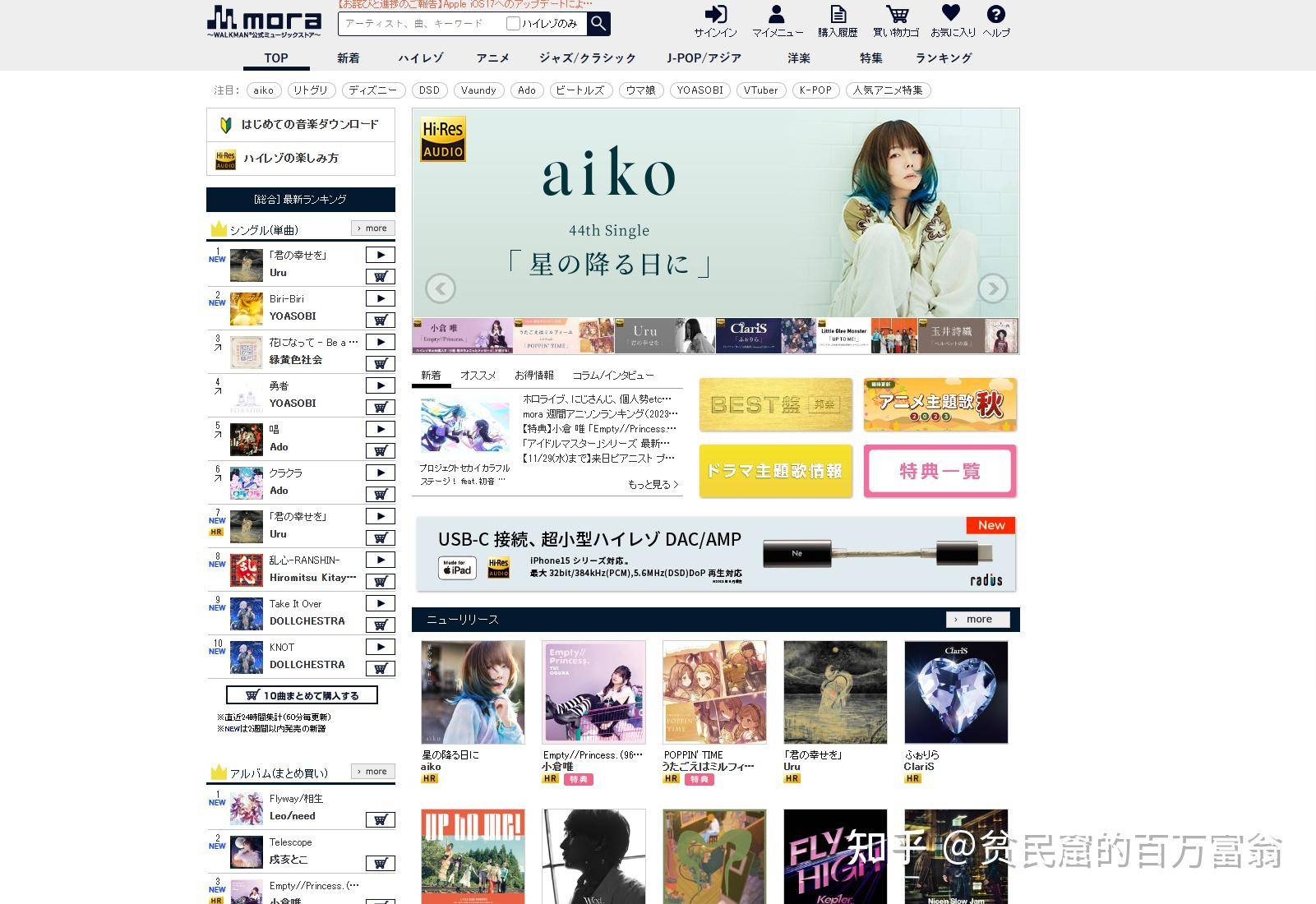This screenshot has width=1316, height=904.
Task: Open the My Menu person icon
Action: 777,21
